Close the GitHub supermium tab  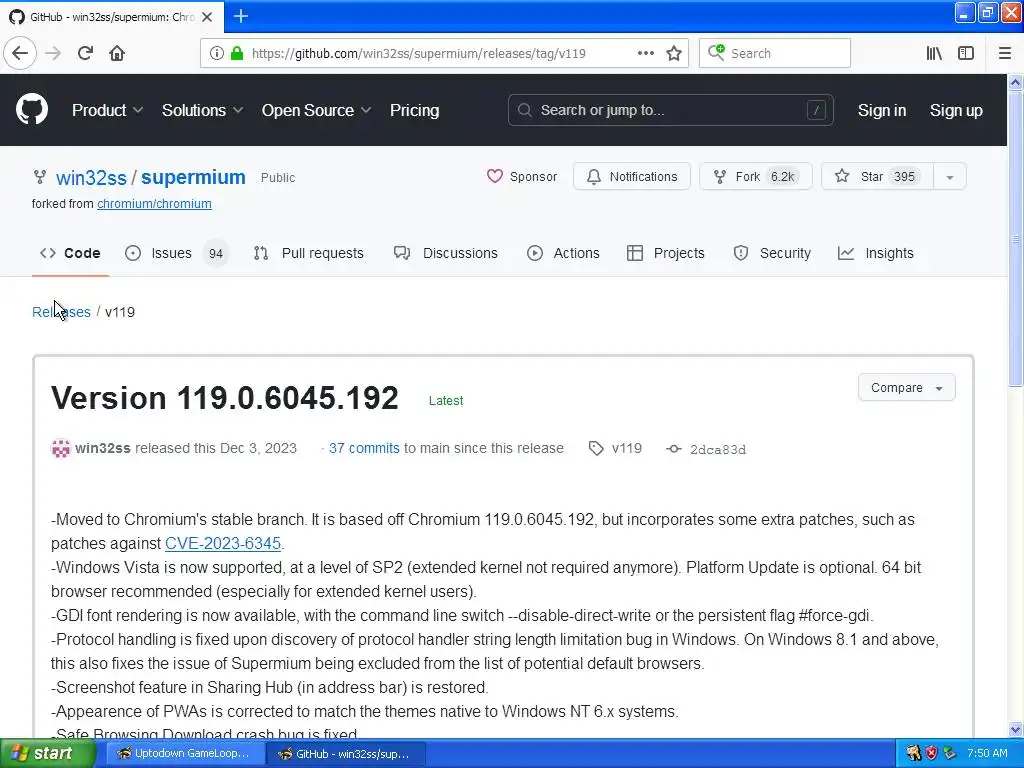(207, 16)
